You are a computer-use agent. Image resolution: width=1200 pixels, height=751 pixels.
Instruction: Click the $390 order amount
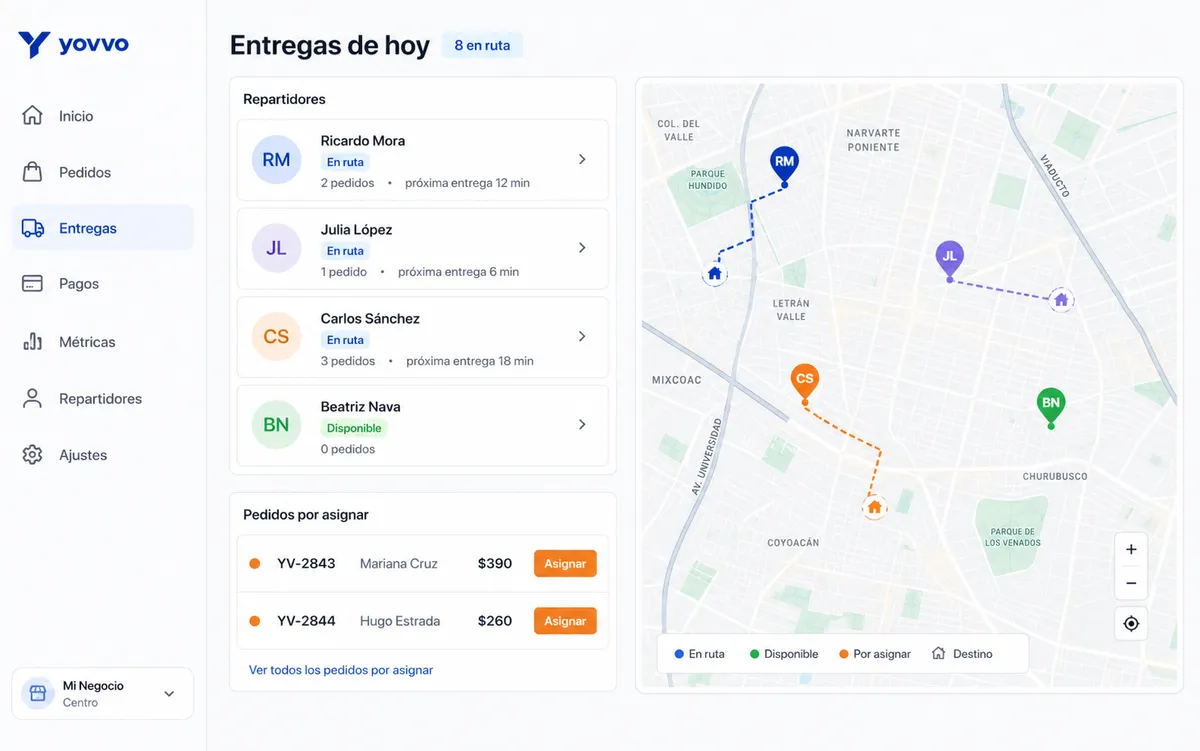tap(495, 564)
